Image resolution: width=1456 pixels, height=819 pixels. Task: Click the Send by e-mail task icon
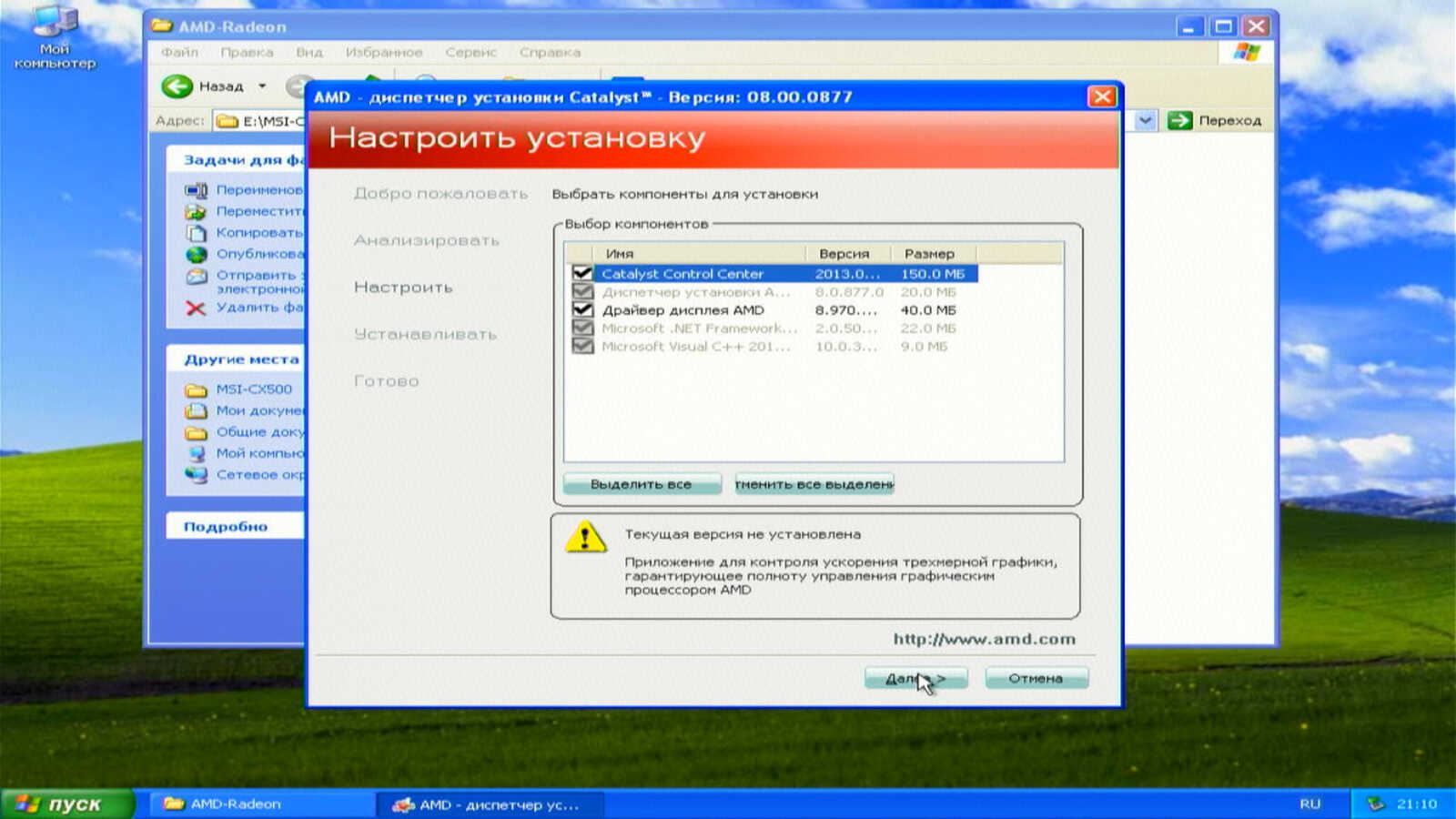[196, 276]
